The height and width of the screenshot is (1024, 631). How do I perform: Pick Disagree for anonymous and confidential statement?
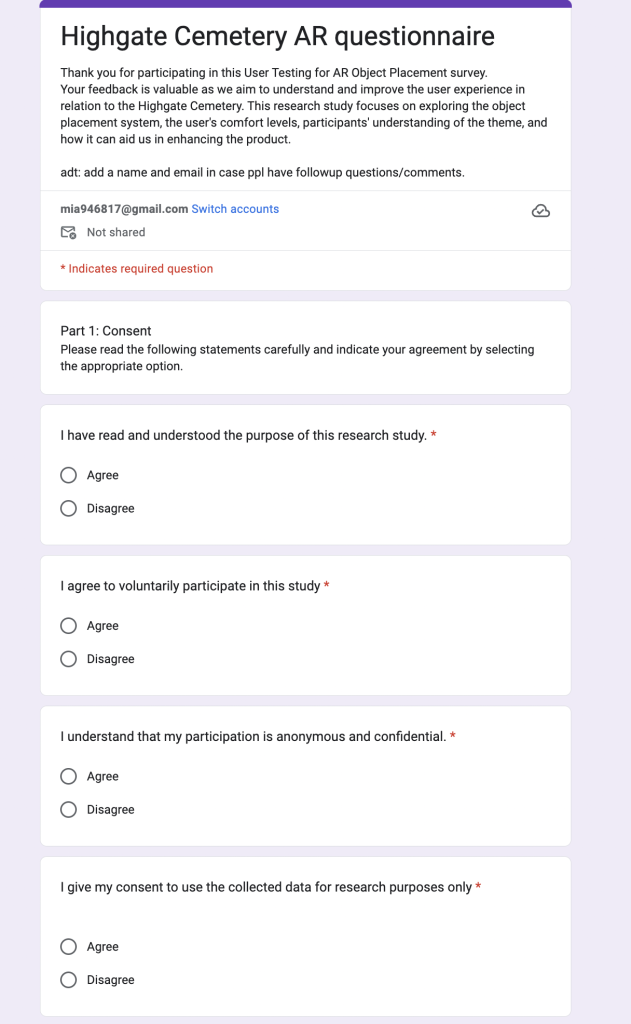[x=69, y=810]
